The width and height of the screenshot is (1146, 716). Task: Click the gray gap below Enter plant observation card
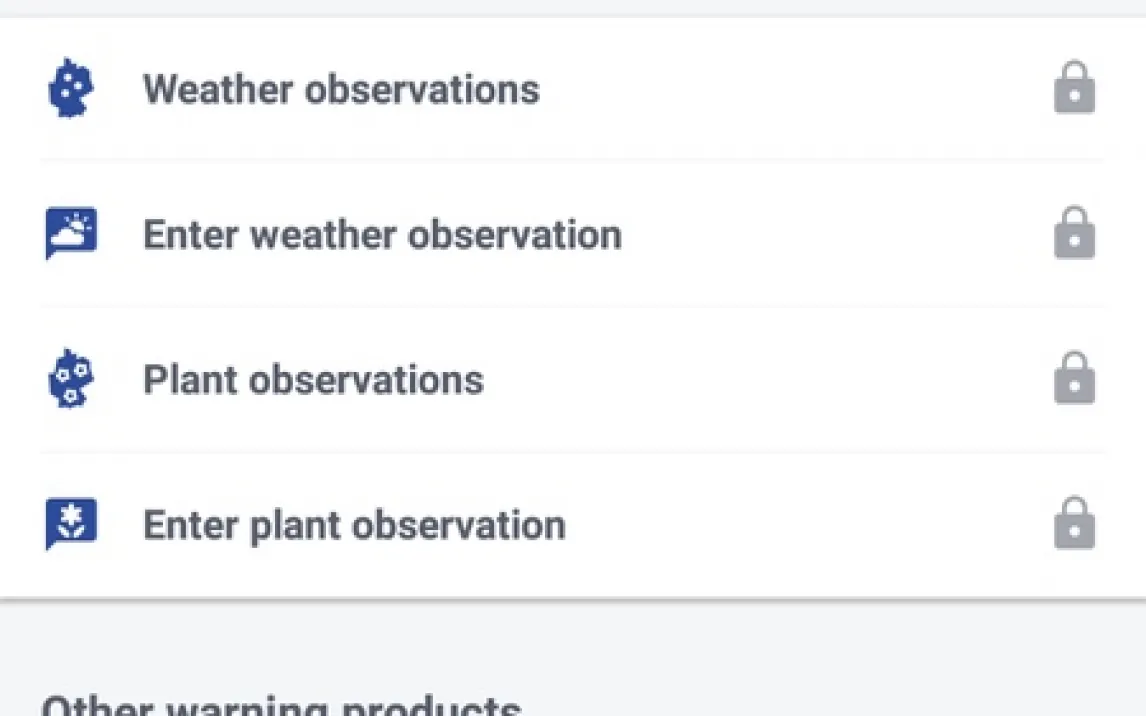click(573, 640)
